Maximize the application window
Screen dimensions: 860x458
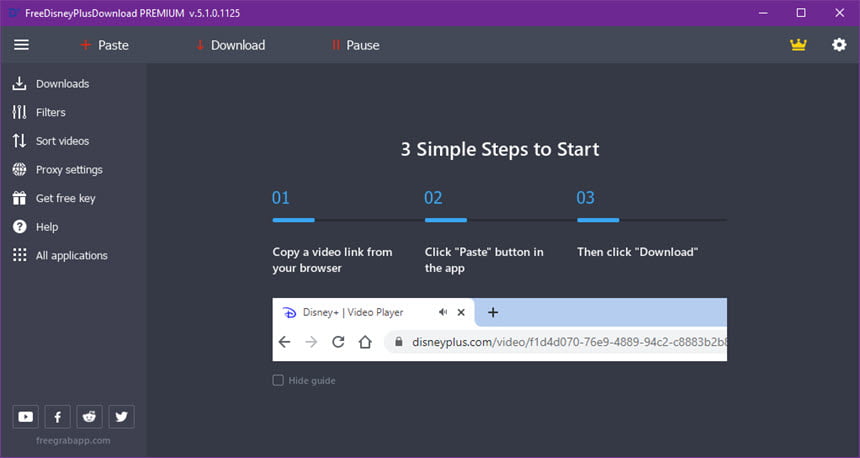[x=801, y=13]
